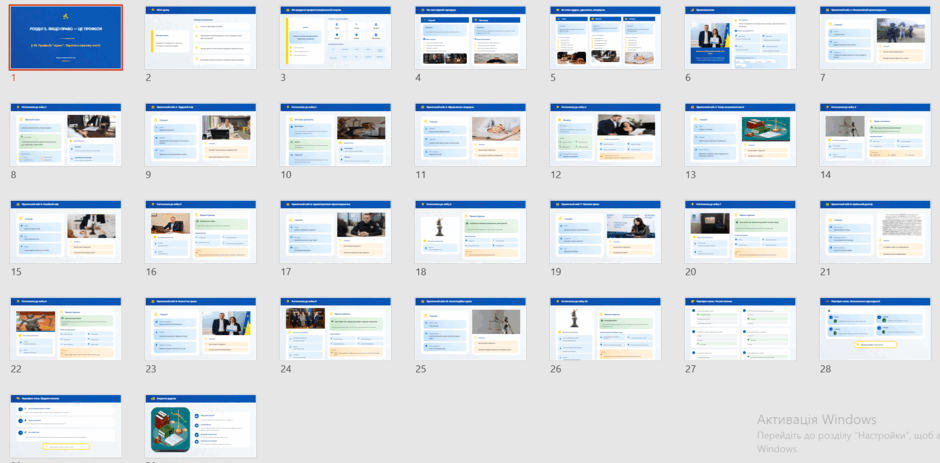Select the slide 1 title thumbnail
The height and width of the screenshot is (463, 940).
point(66,37)
